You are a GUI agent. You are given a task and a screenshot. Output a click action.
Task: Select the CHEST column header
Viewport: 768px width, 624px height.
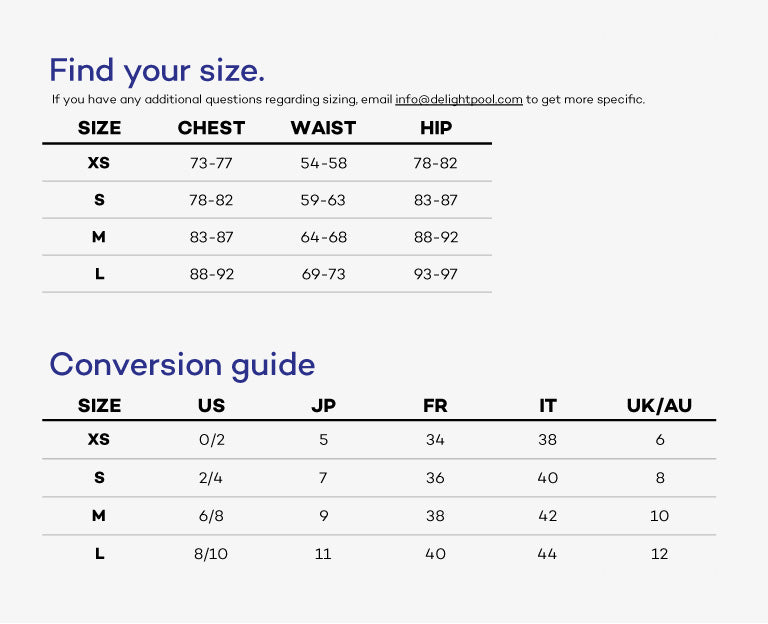click(211, 128)
